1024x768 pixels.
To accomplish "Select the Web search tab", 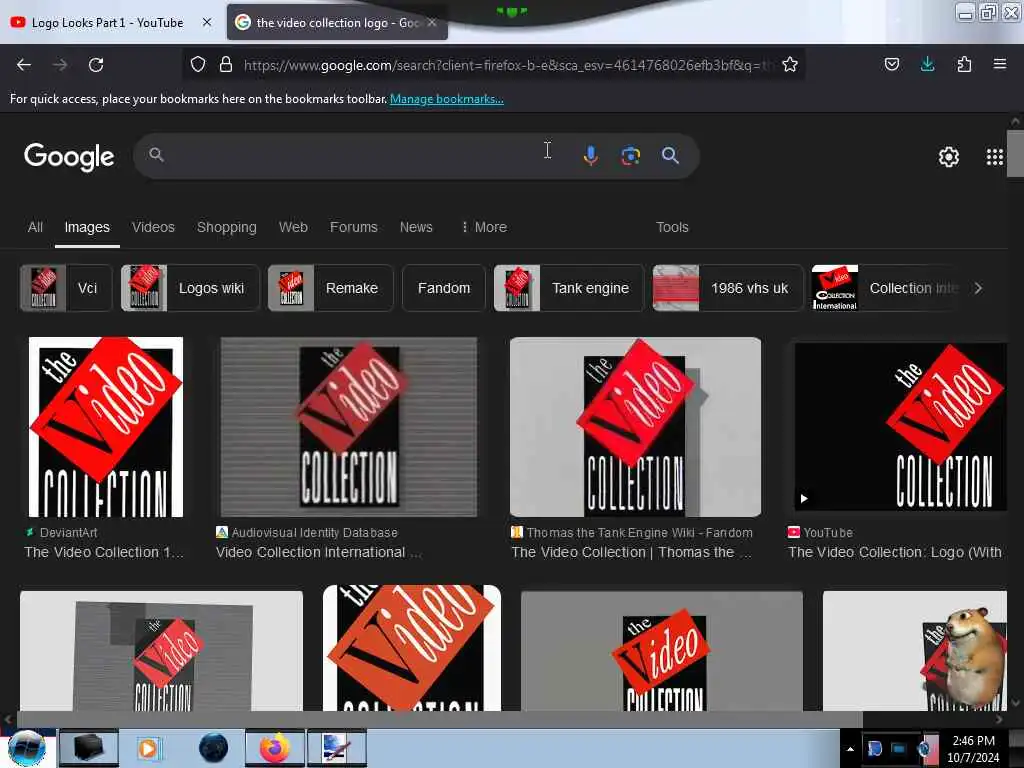I will click(293, 227).
